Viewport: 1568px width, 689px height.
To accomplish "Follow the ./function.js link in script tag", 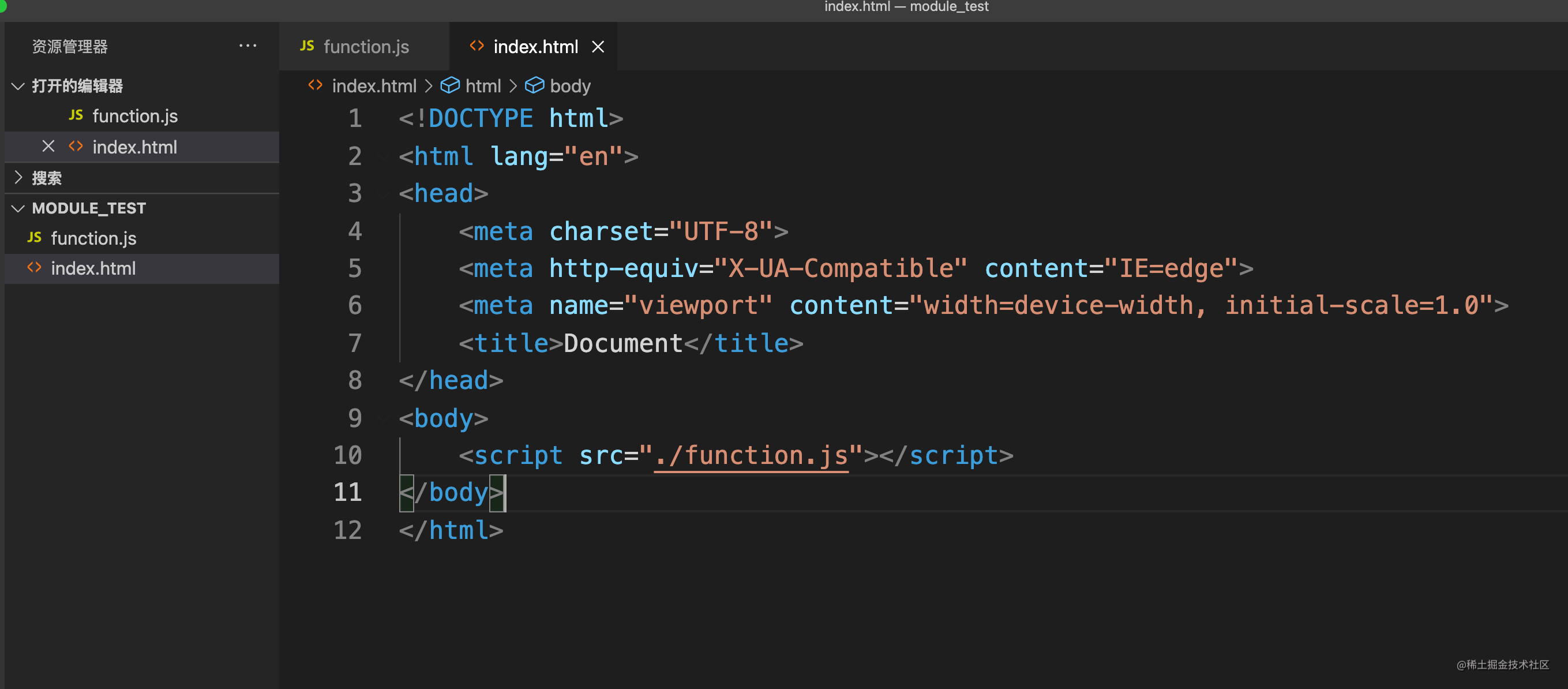I will (751, 455).
